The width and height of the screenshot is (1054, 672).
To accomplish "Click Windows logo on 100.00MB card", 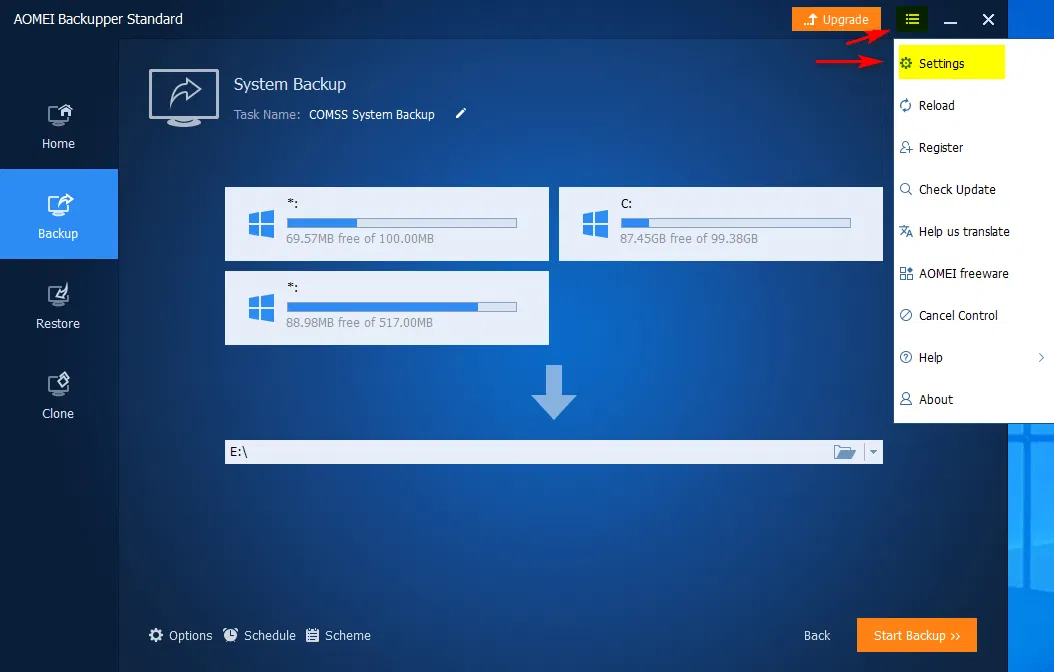I will [261, 224].
